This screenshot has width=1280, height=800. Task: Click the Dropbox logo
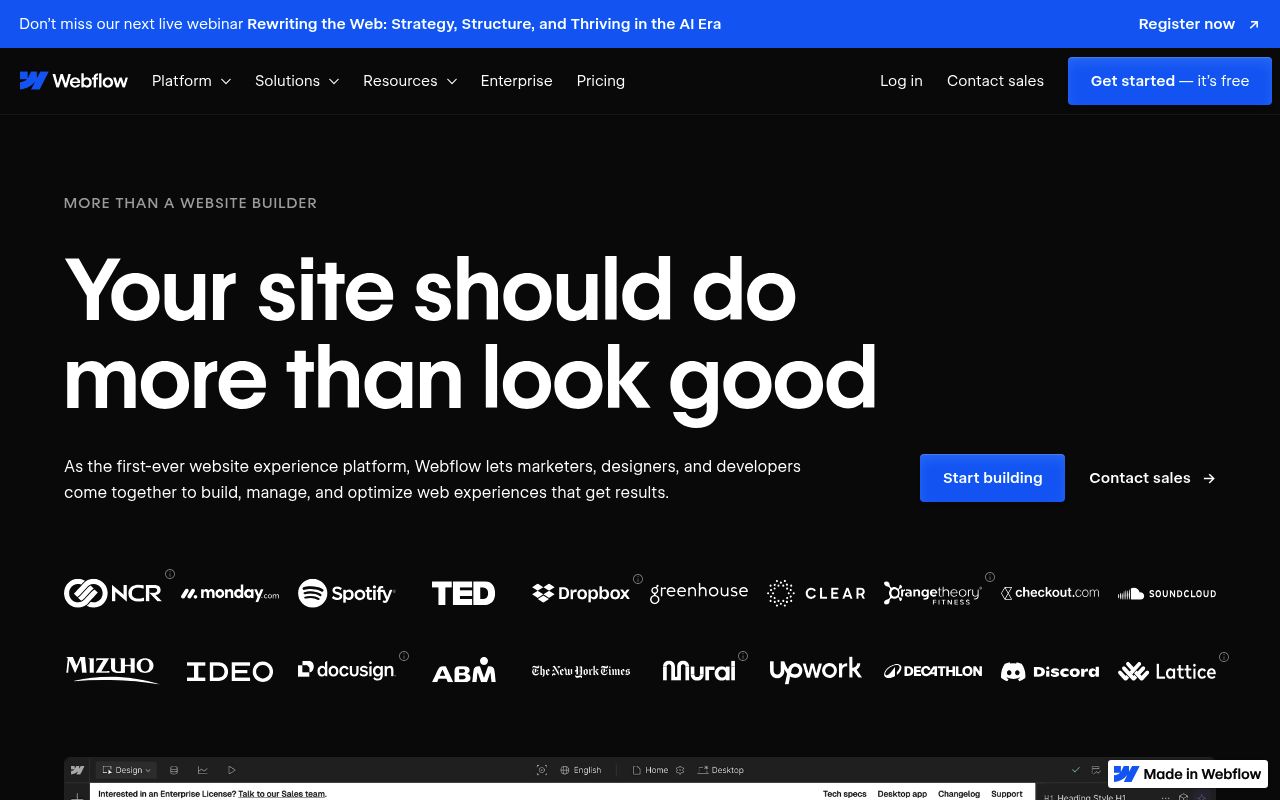581,593
